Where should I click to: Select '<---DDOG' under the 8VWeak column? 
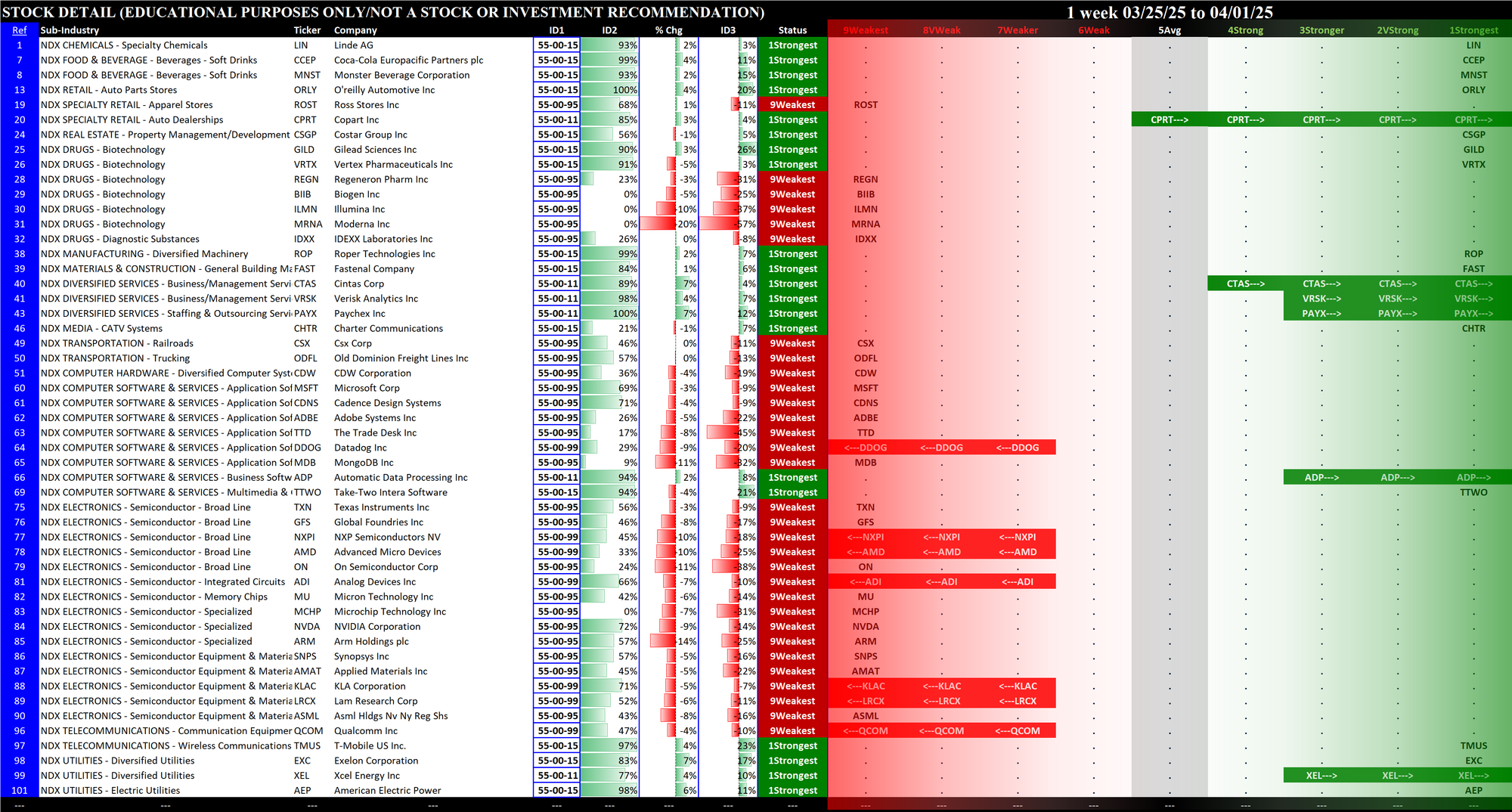[x=941, y=448]
